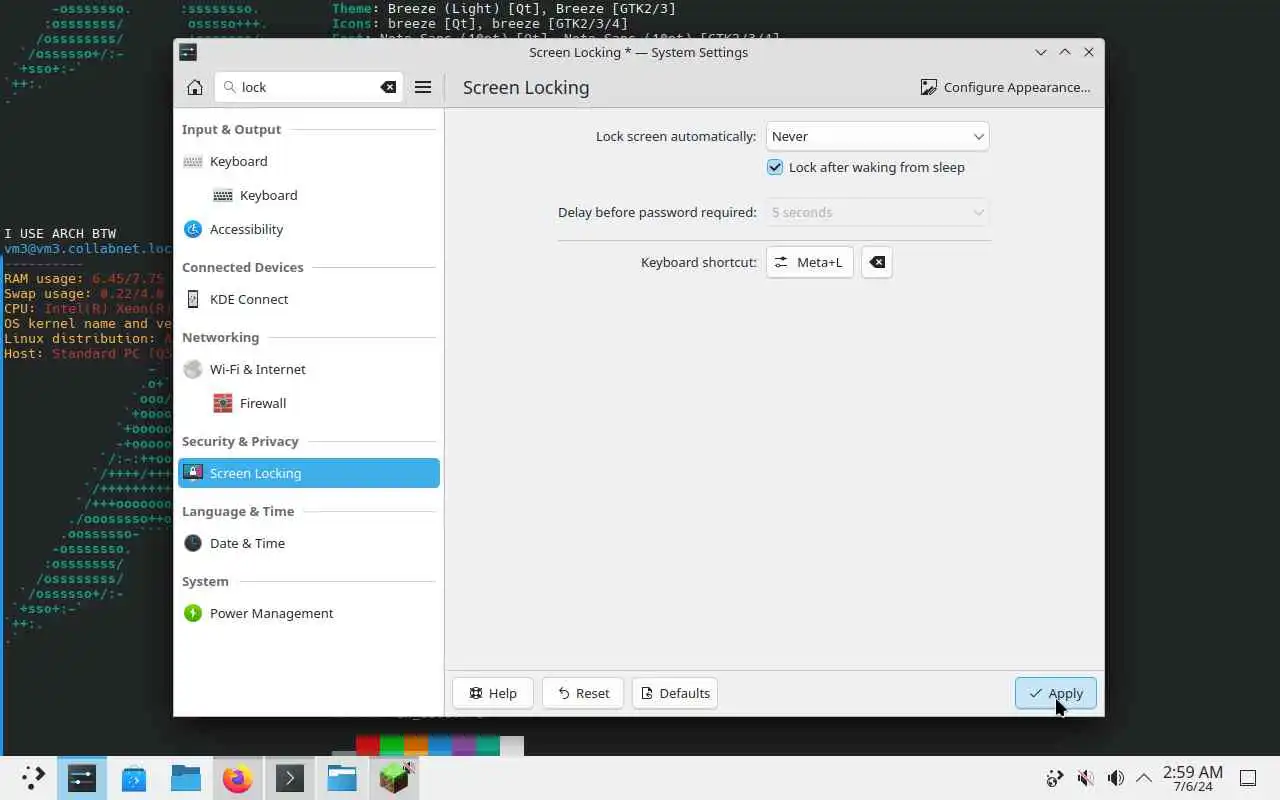Open the dark blue folder taskbar icon
The height and width of the screenshot is (800, 1280).
186,778
